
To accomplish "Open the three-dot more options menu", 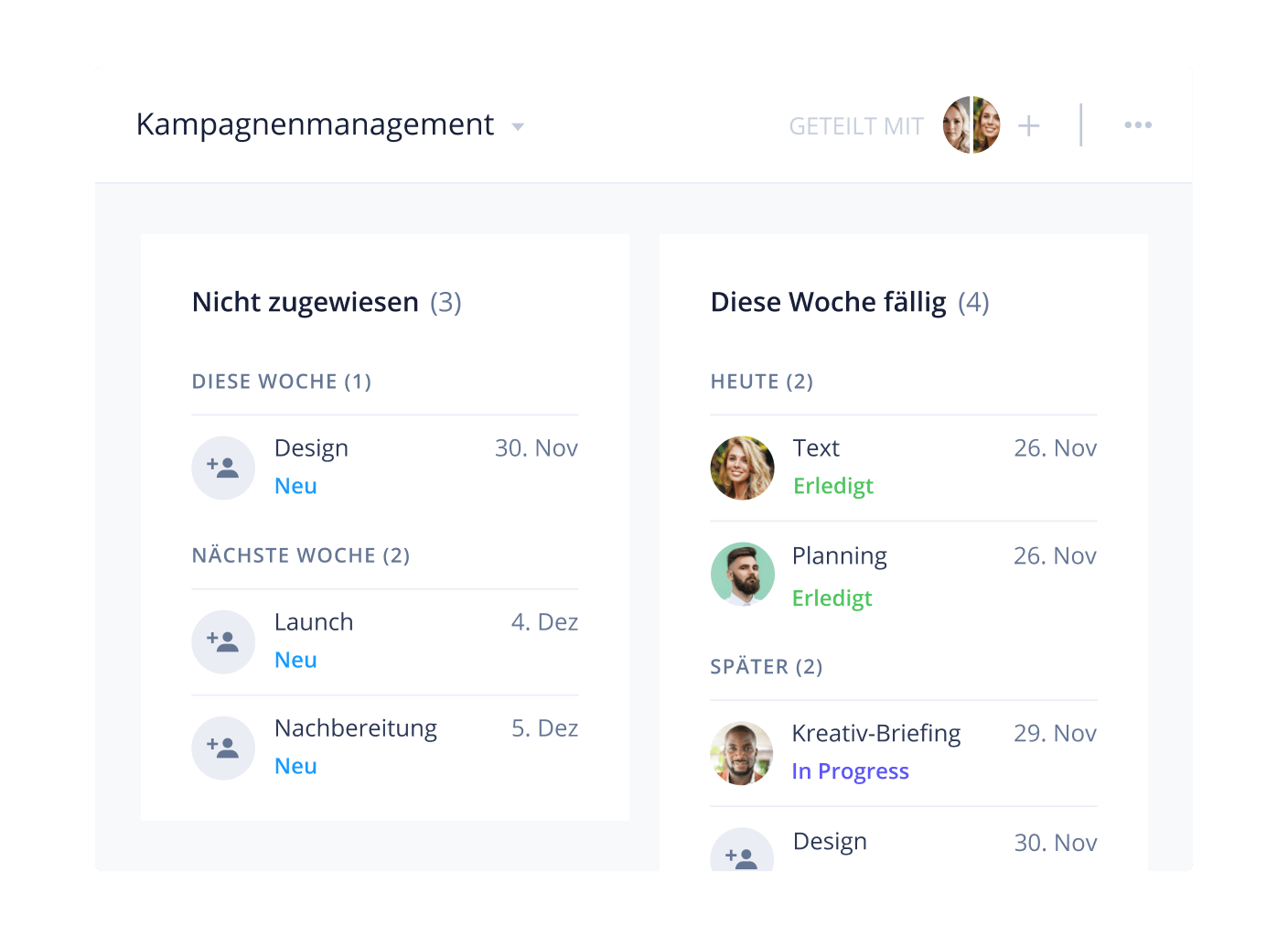I will tap(1137, 125).
